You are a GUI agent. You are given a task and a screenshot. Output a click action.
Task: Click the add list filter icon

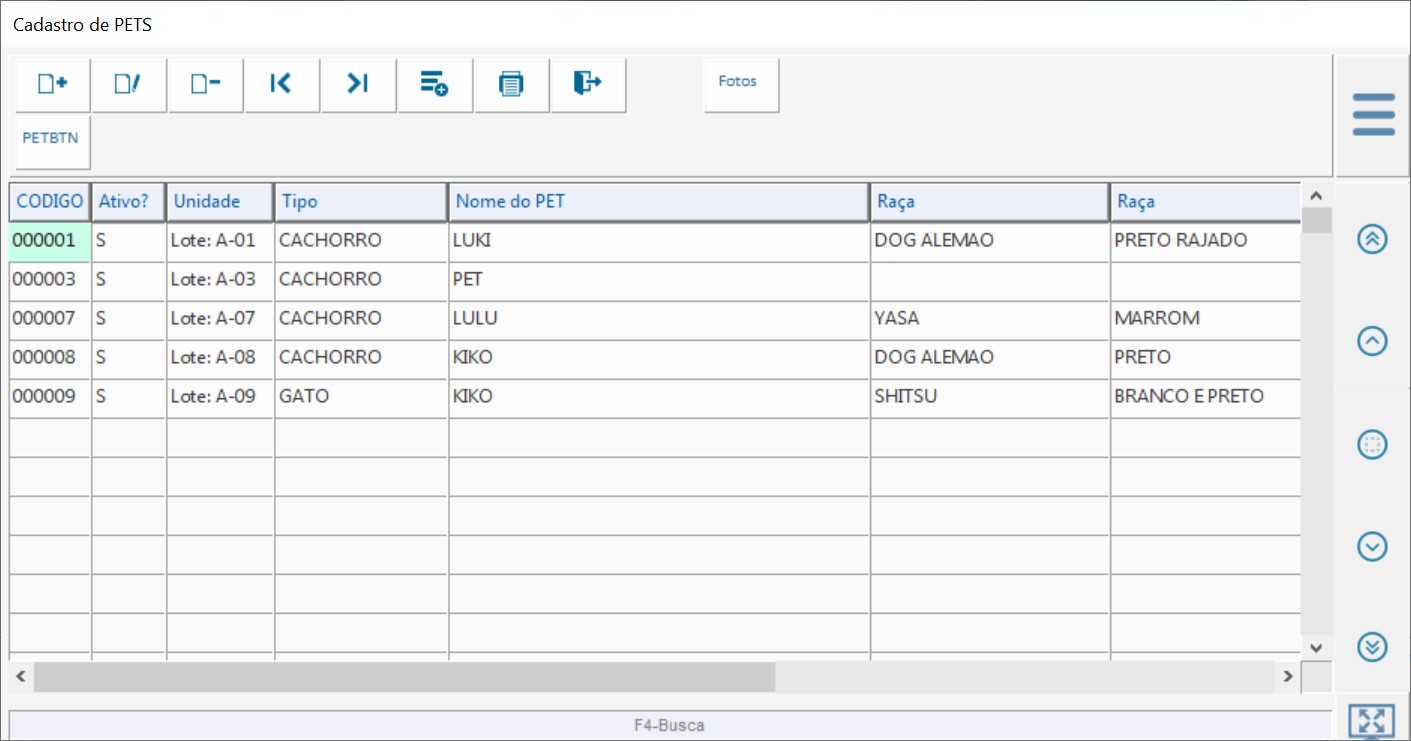[x=435, y=85]
